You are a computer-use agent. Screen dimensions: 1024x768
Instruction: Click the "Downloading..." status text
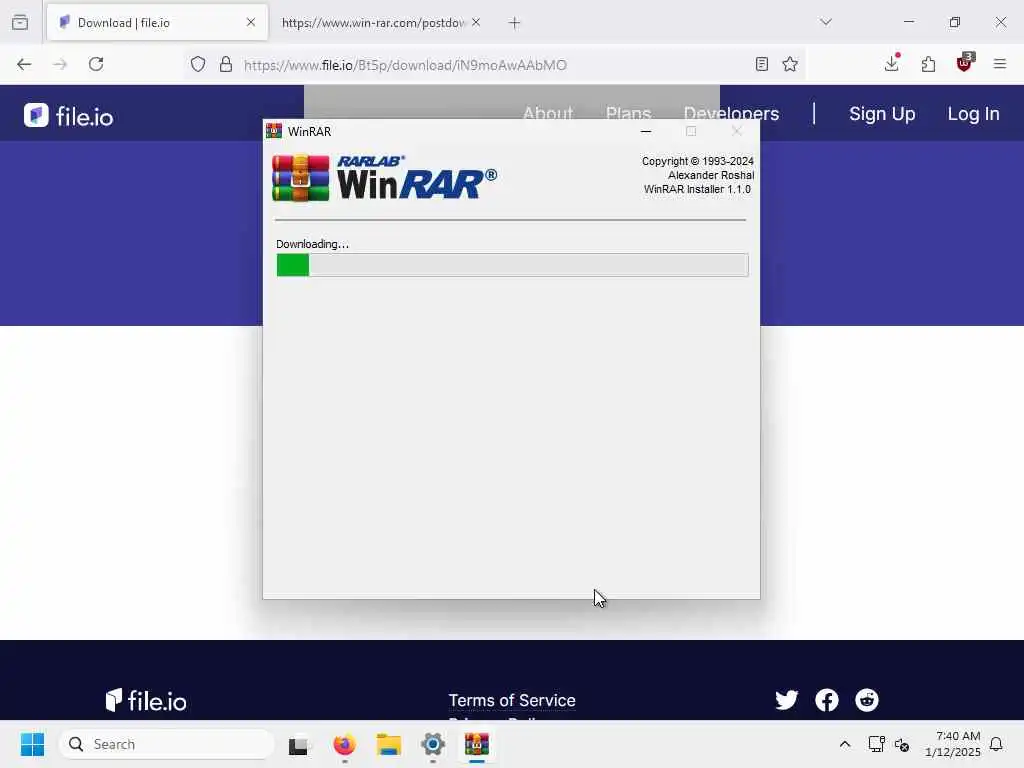click(312, 244)
